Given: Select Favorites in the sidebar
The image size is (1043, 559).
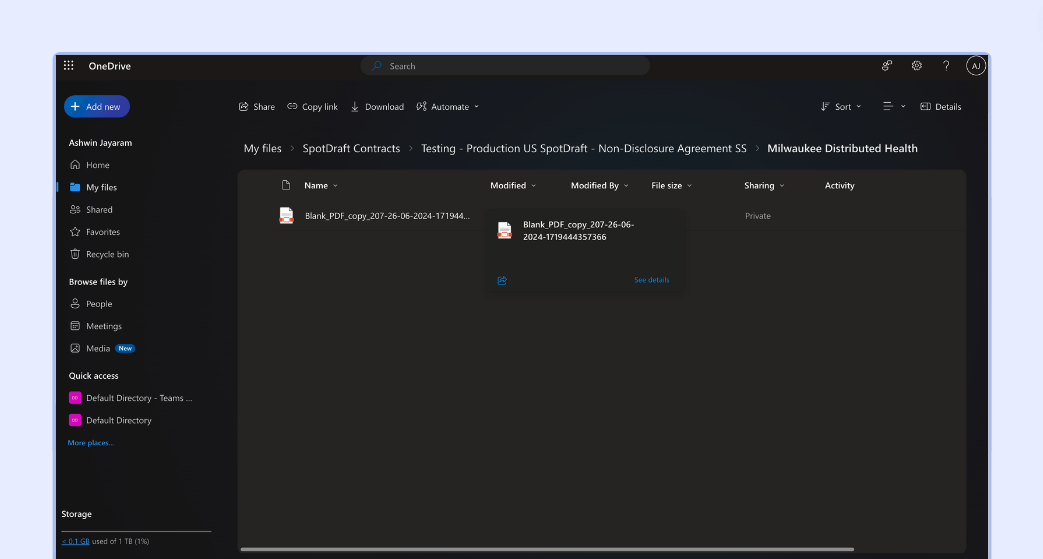Looking at the screenshot, I should point(102,232).
